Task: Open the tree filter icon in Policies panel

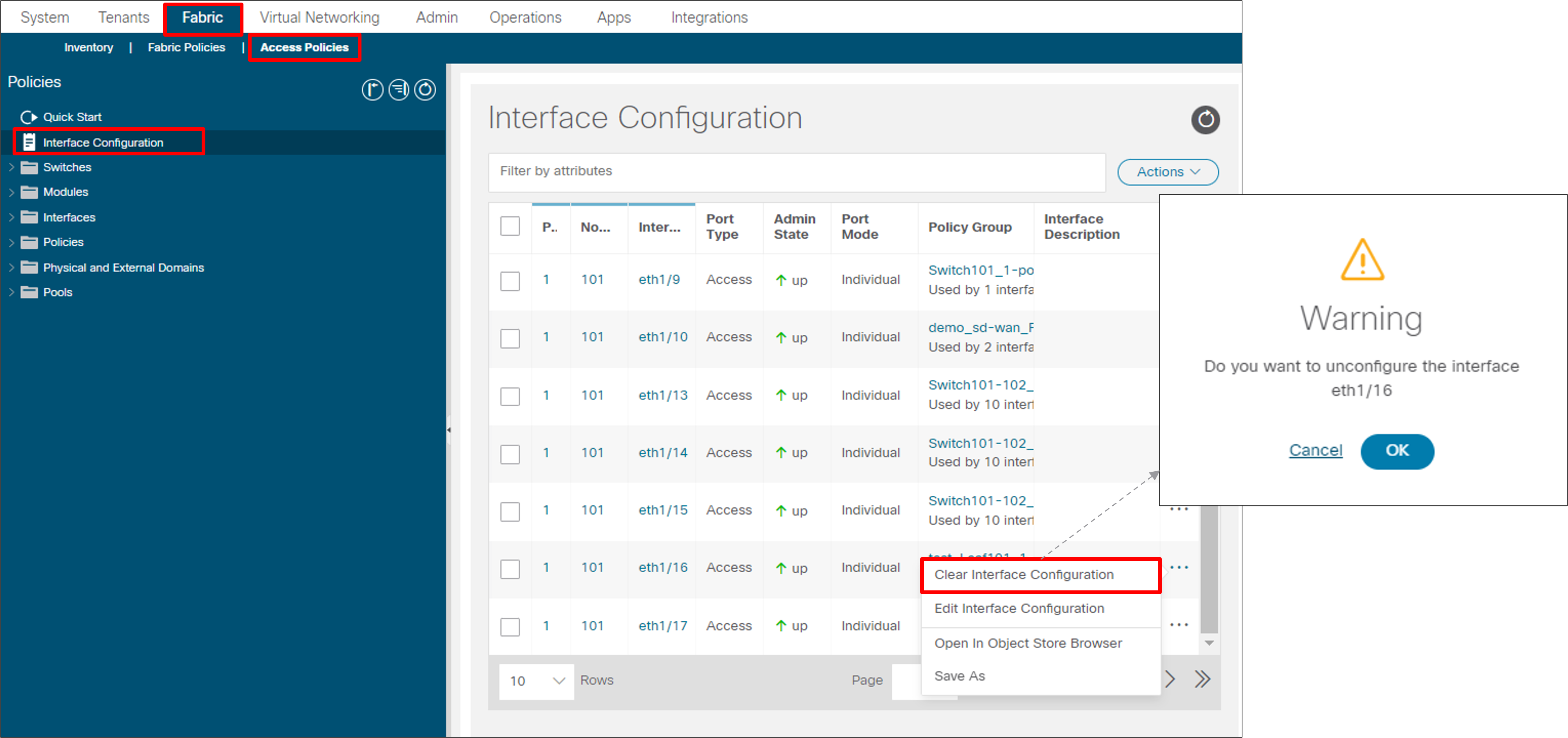Action: point(399,90)
